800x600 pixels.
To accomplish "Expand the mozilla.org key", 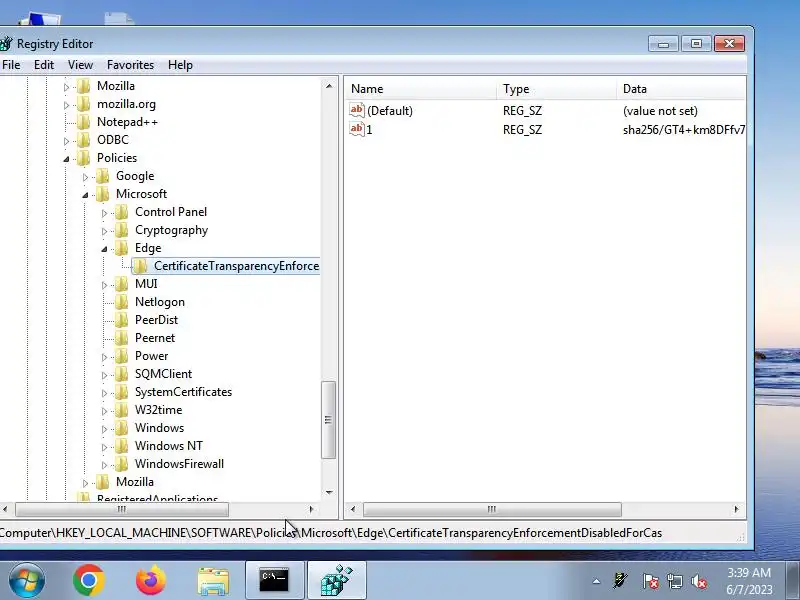I will 66,105.
